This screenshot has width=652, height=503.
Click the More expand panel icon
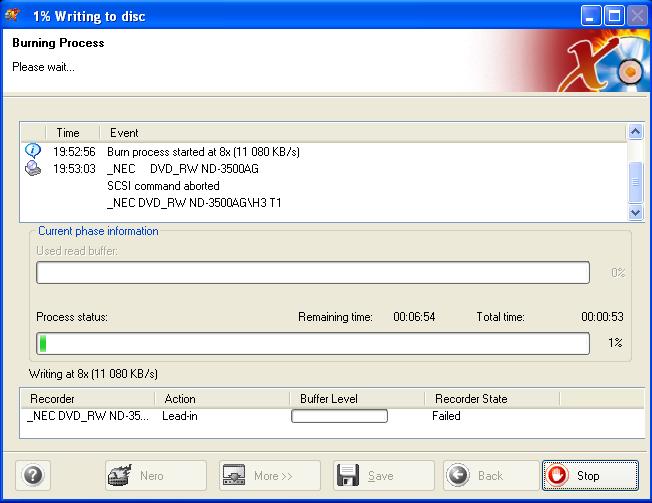(234, 475)
